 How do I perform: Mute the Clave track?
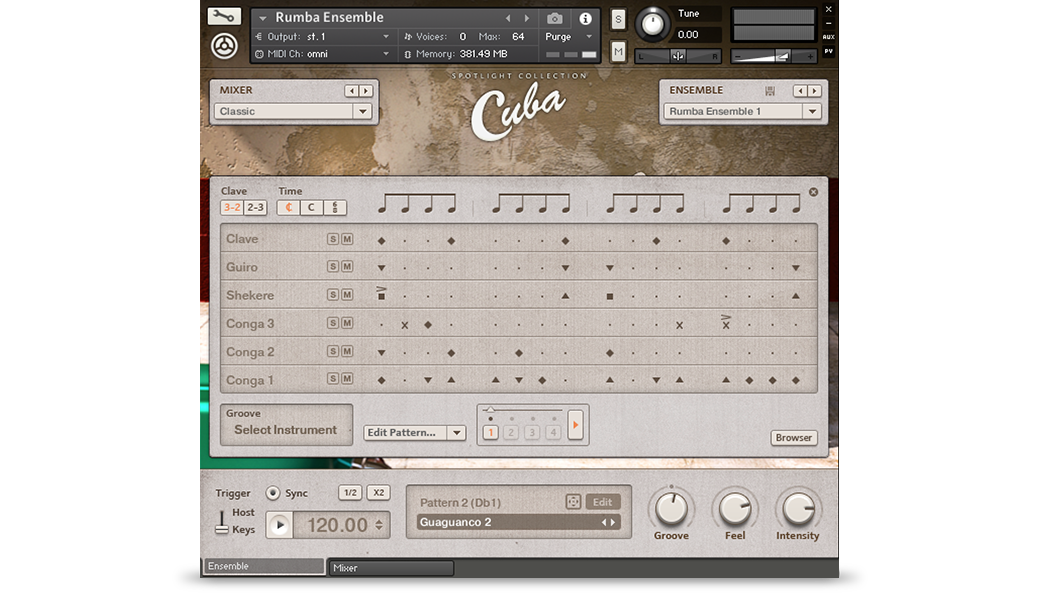[347, 239]
